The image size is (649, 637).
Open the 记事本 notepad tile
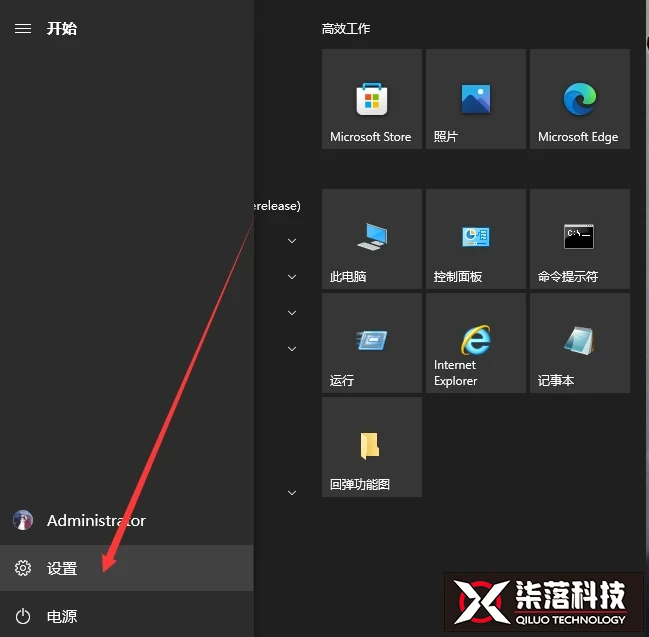(579, 343)
